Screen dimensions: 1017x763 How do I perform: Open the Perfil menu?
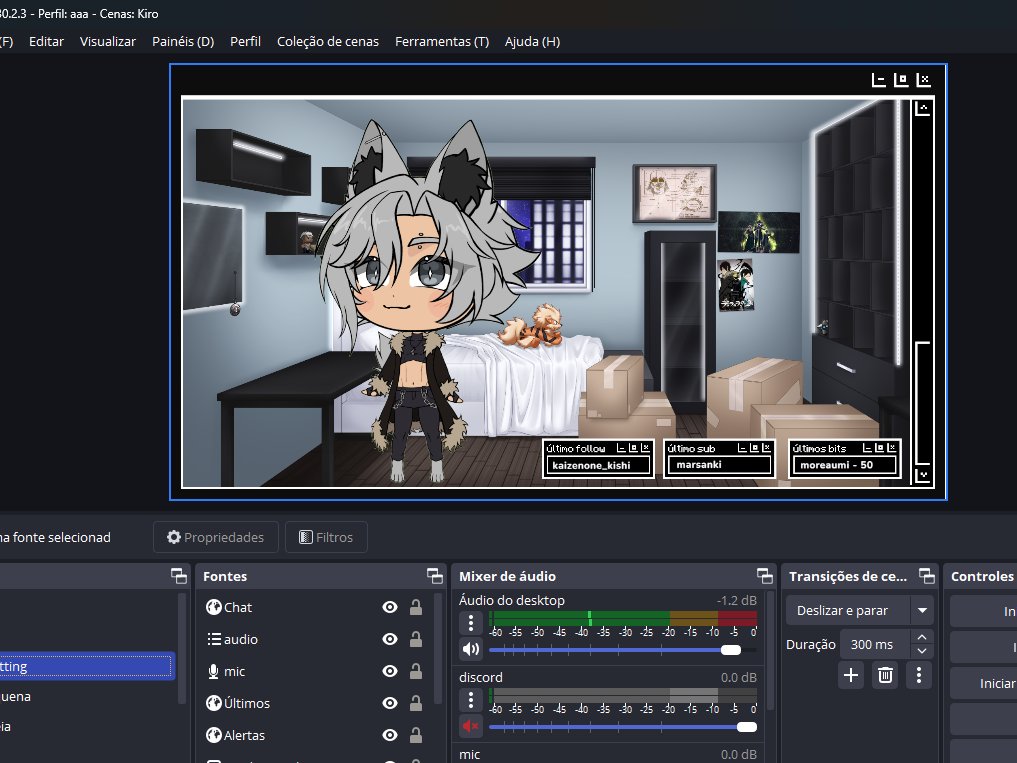[x=245, y=42]
